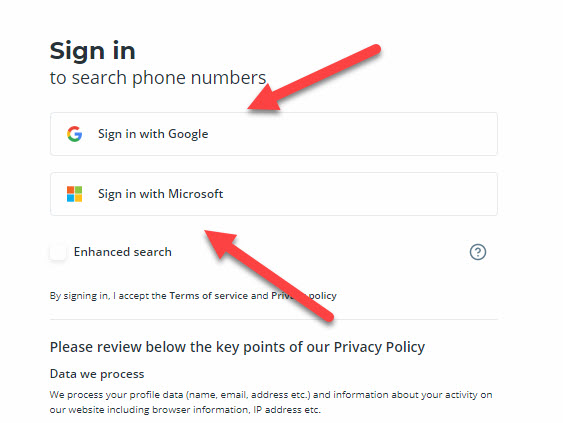Click the "Enhanced search" label text
The height and width of the screenshot is (423, 563).
[122, 252]
